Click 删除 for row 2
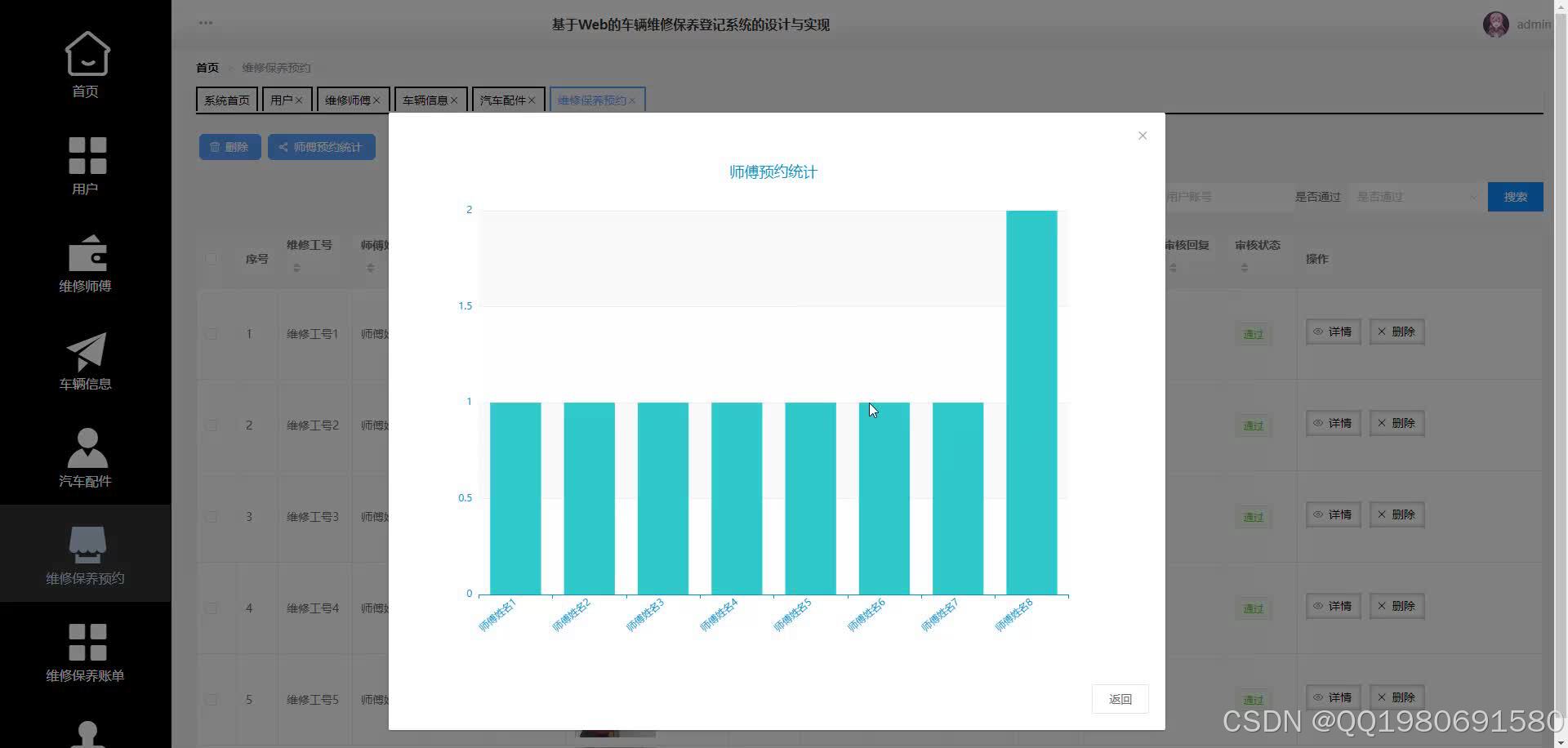This screenshot has width=1568, height=748. point(1397,423)
